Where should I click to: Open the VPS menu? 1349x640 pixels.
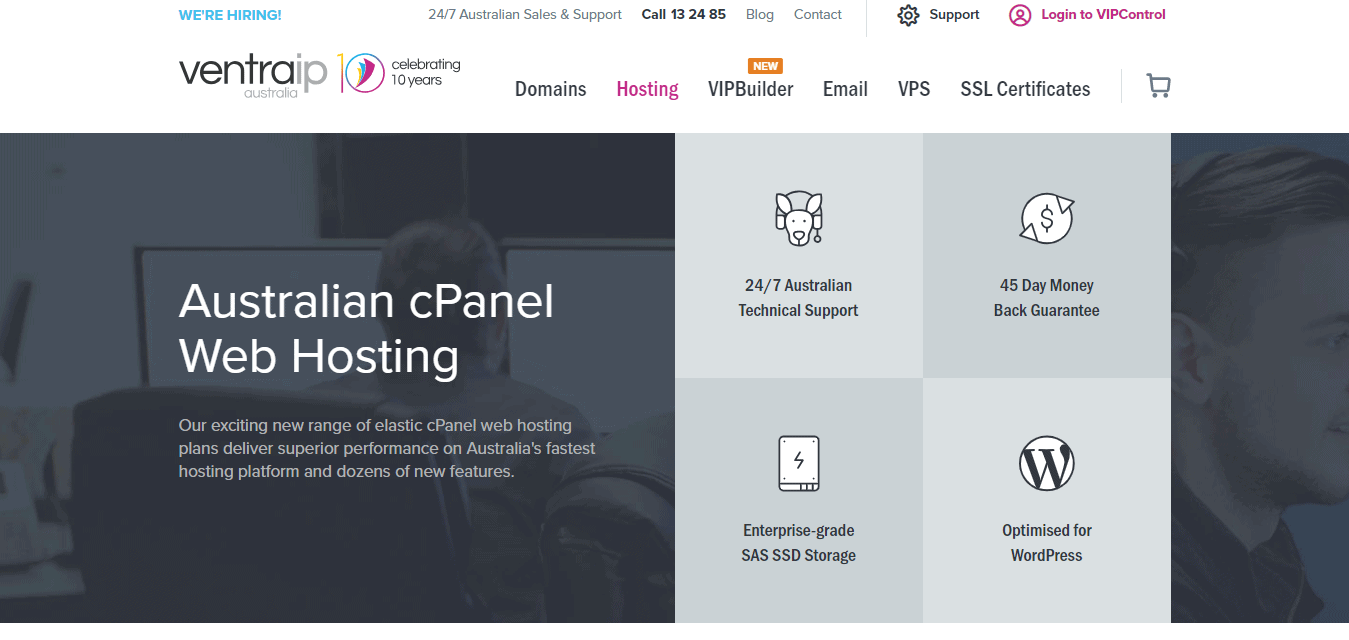(914, 89)
